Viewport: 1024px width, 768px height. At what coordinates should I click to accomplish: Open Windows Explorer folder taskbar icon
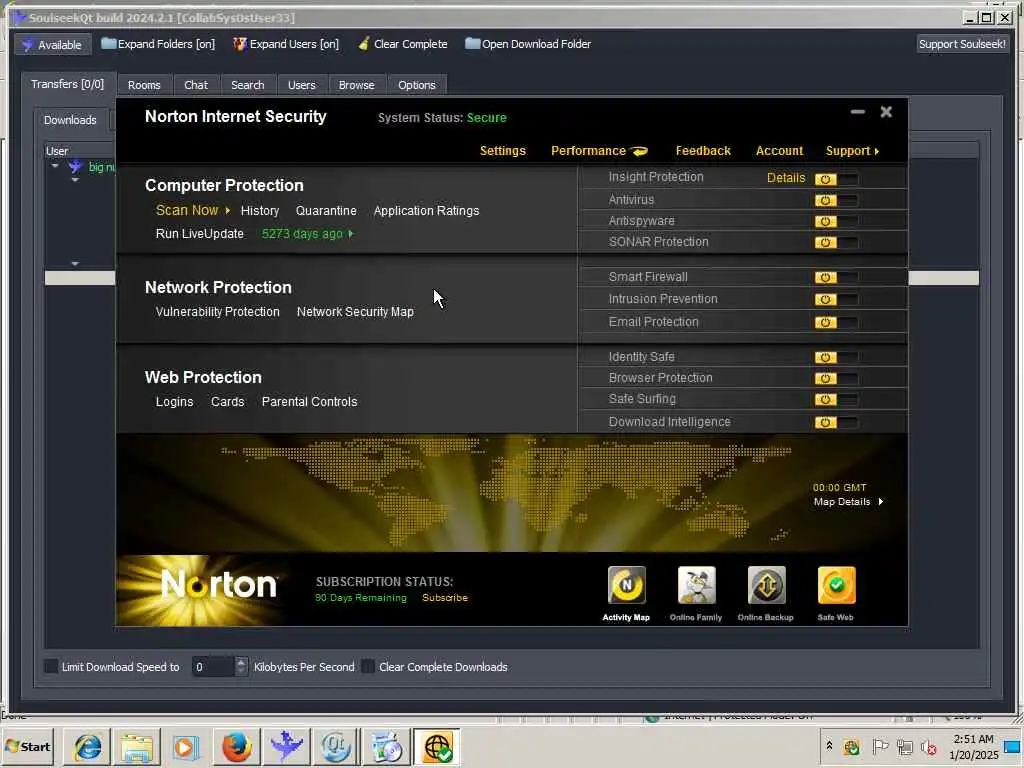click(x=136, y=747)
